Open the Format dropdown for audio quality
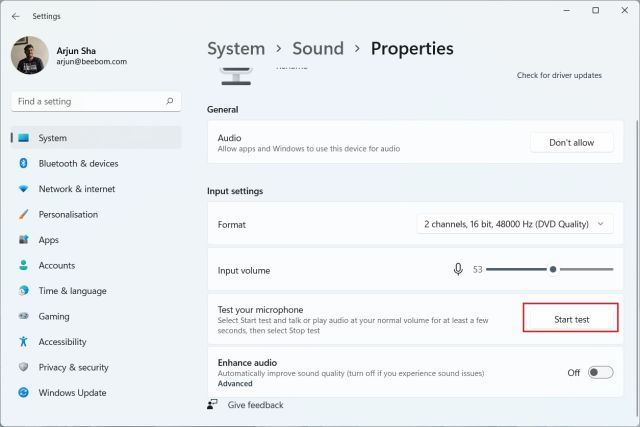This screenshot has width=640, height=427. coord(515,224)
